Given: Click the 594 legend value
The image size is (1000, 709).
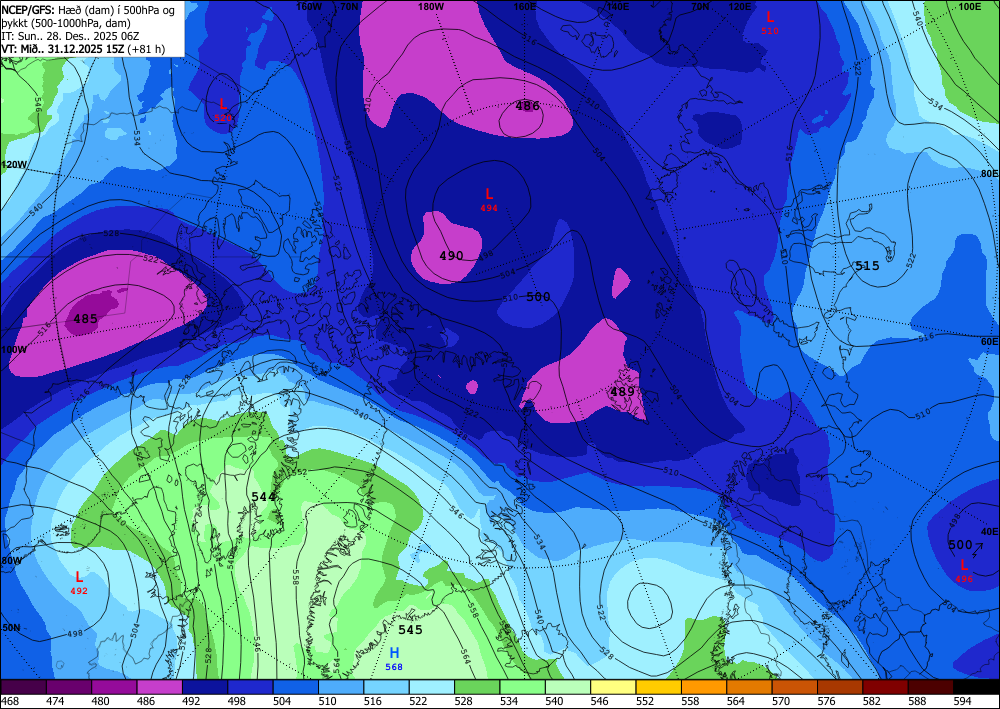Looking at the screenshot, I should [x=963, y=702].
